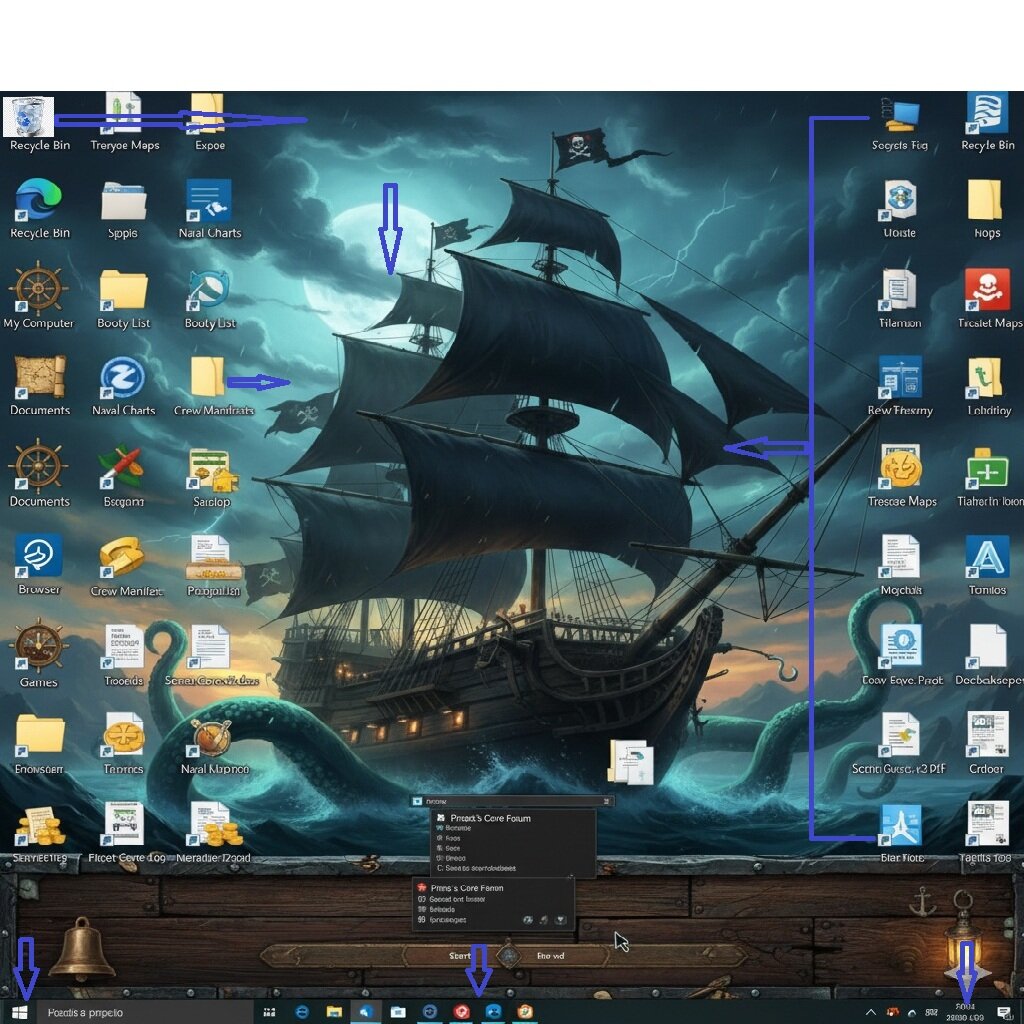Click the Windows Start button
Image resolution: width=1024 pixels, height=1024 pixels.
pos(20,1012)
